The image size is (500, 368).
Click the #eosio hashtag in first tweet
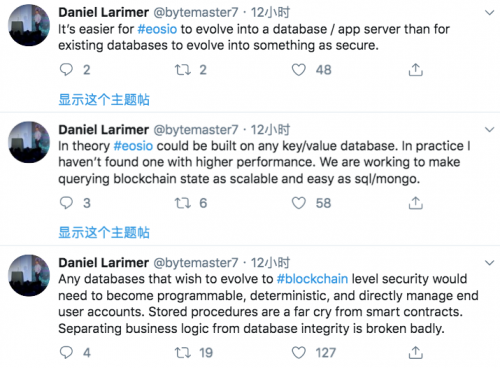157,29
